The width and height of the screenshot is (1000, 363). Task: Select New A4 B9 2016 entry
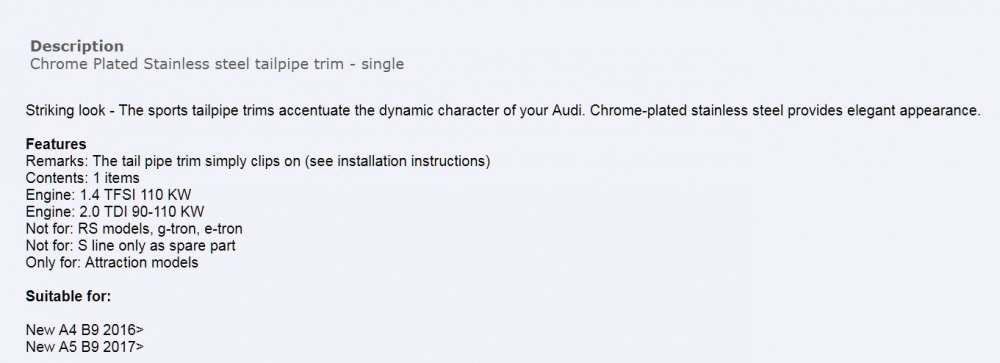(x=85, y=330)
